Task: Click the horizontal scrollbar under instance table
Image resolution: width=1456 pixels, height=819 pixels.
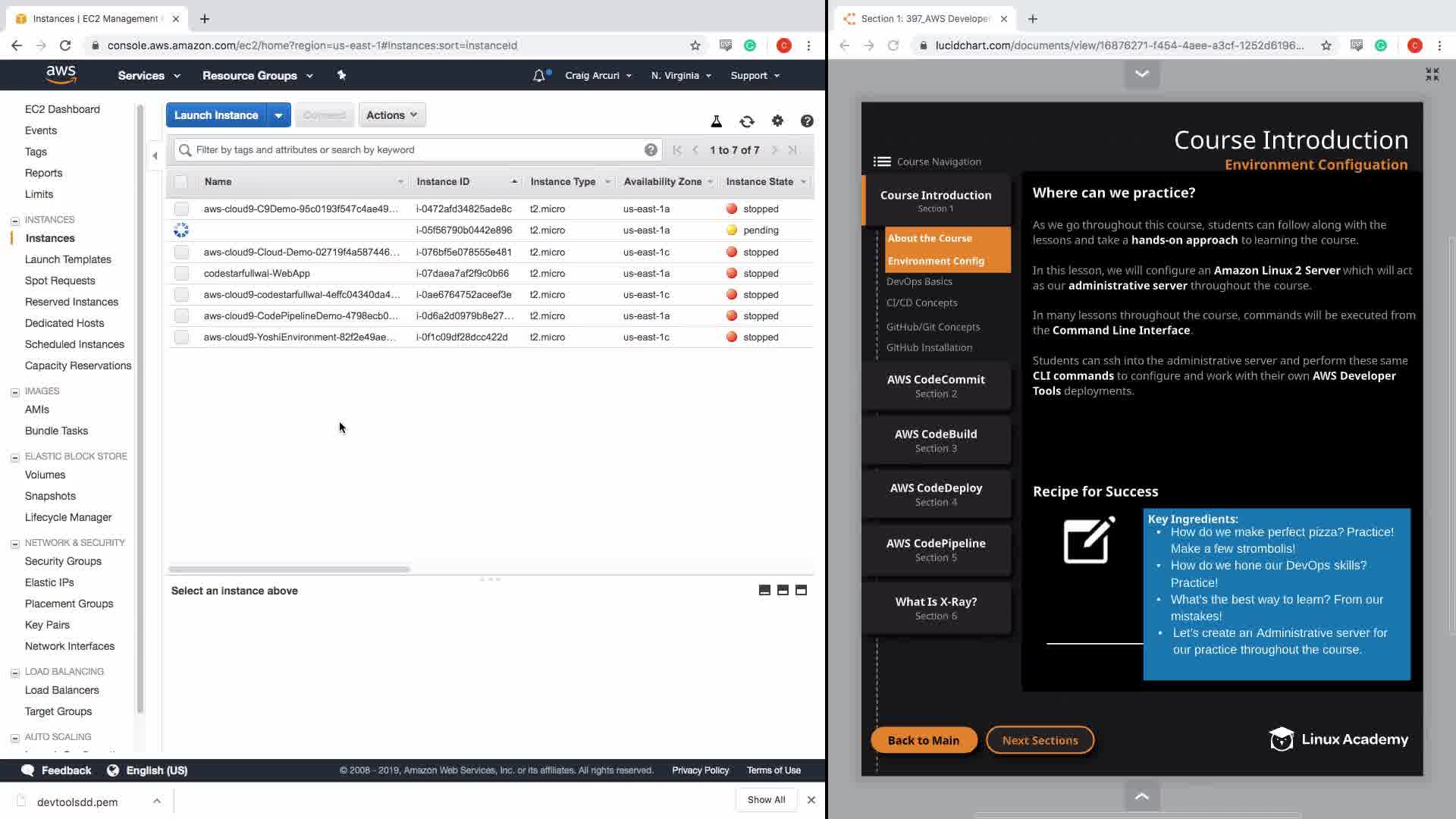Action: (x=289, y=569)
